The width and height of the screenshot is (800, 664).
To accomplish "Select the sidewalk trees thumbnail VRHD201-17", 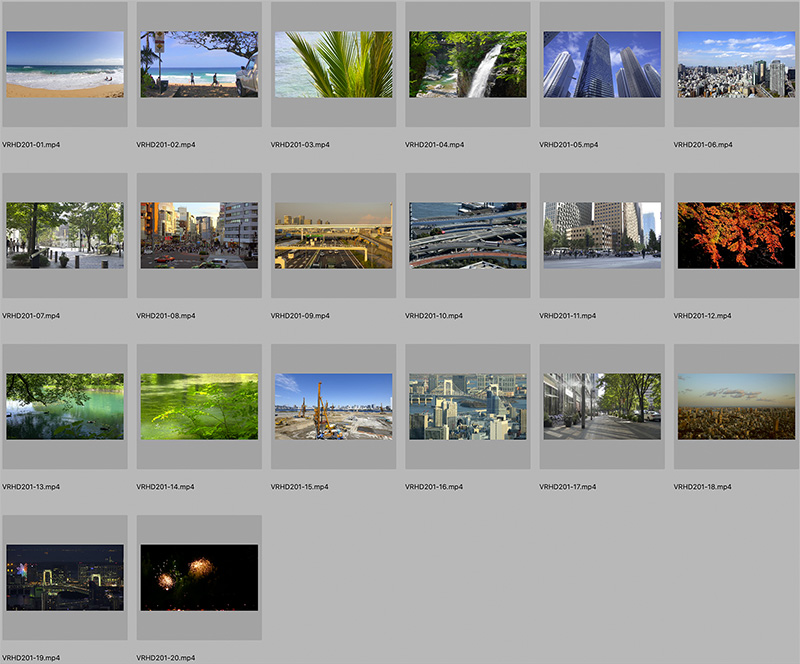I will (x=602, y=406).
